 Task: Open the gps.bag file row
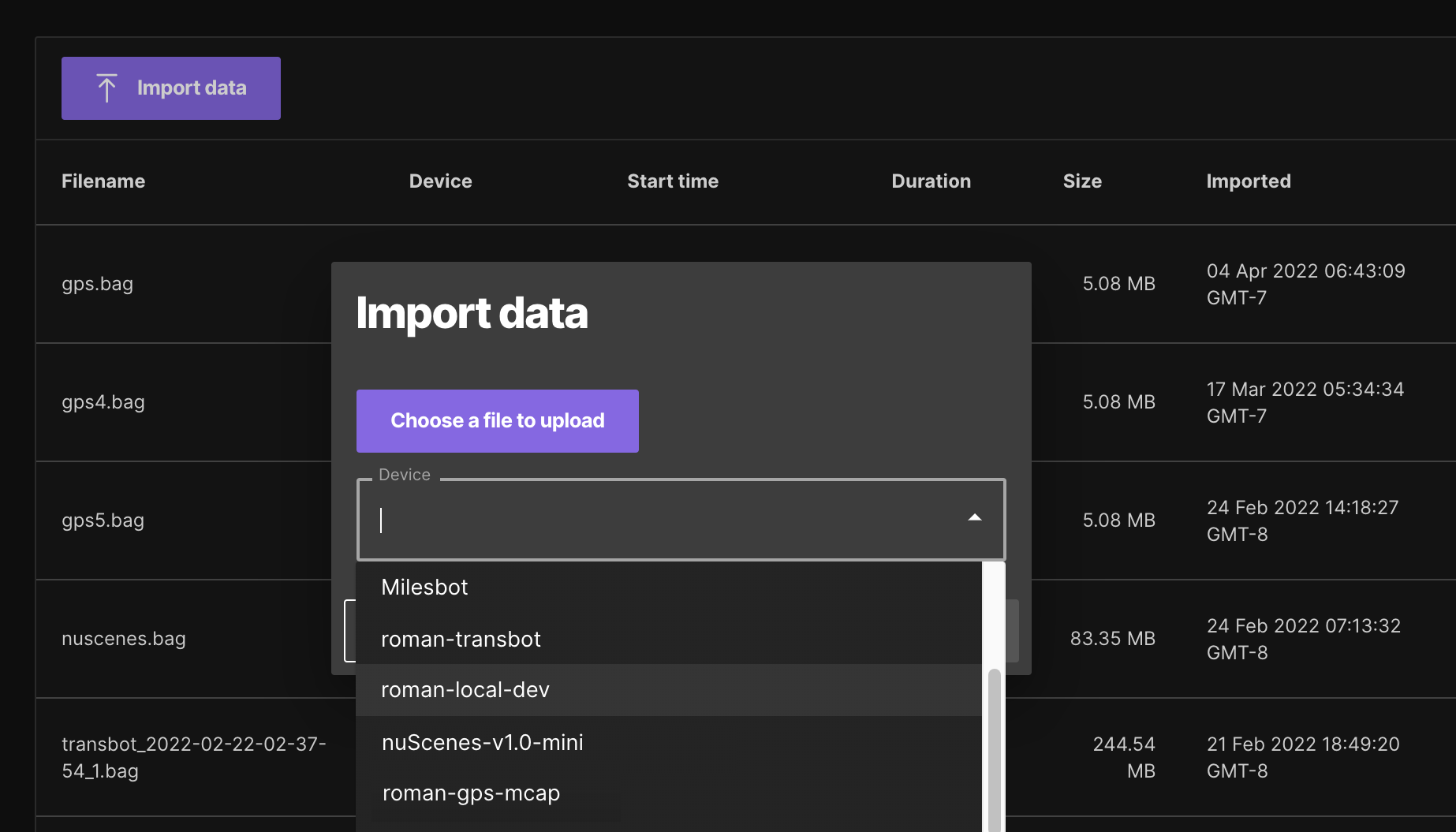(97, 284)
